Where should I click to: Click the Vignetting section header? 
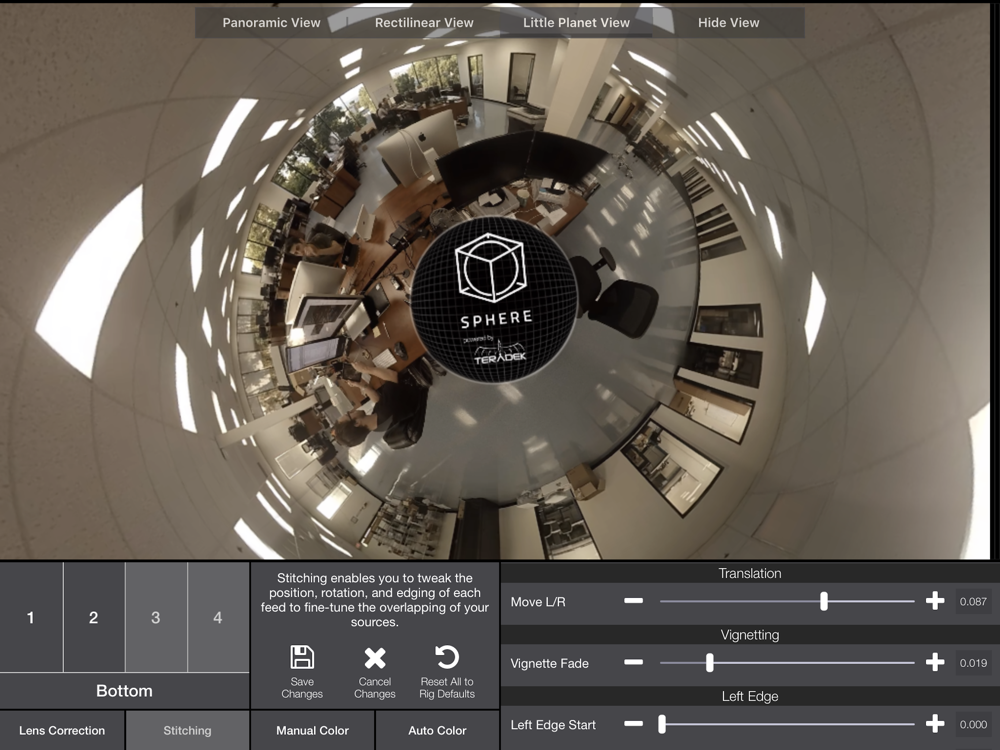[750, 635]
